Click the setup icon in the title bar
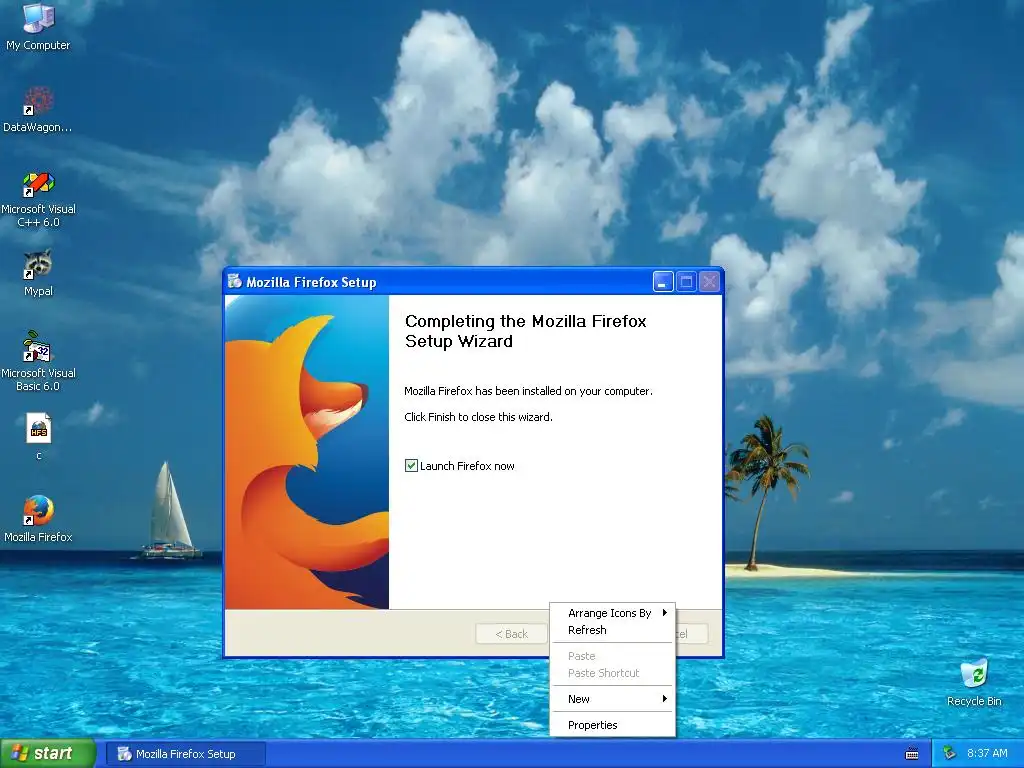This screenshot has width=1024, height=768. coord(234,281)
